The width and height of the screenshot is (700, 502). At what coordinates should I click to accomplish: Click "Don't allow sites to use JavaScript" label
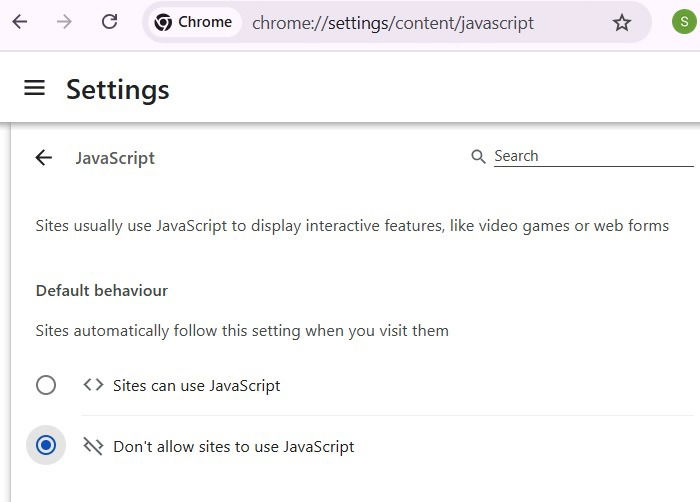point(234,446)
